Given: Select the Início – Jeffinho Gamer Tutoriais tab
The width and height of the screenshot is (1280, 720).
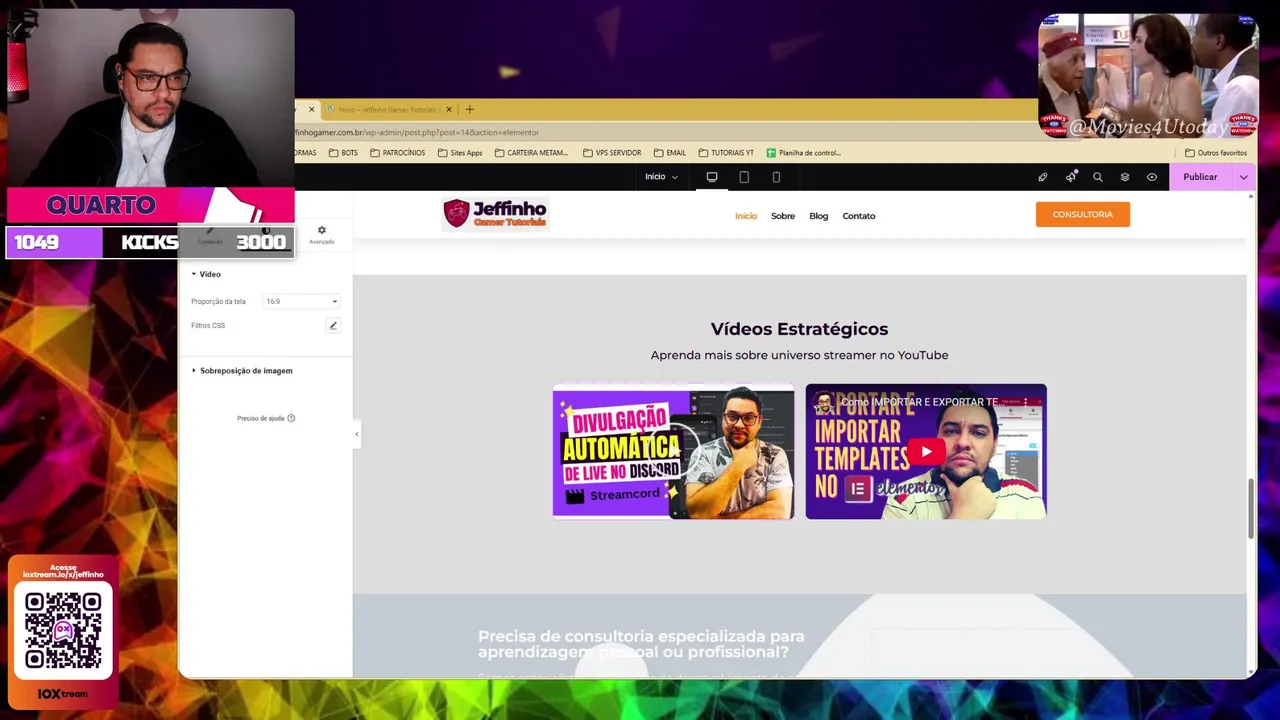Looking at the screenshot, I should [388, 109].
